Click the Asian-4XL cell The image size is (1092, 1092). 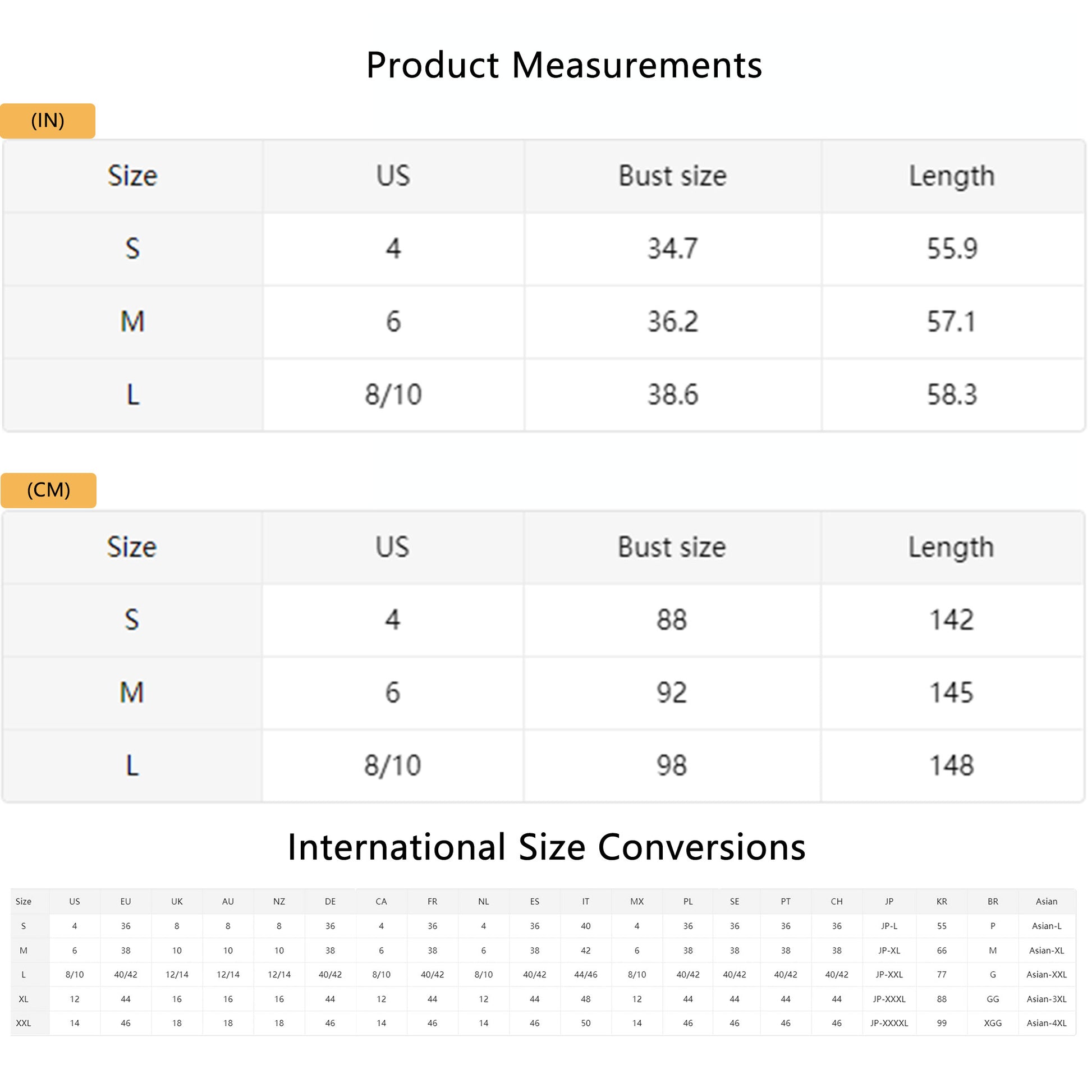(x=1046, y=1023)
